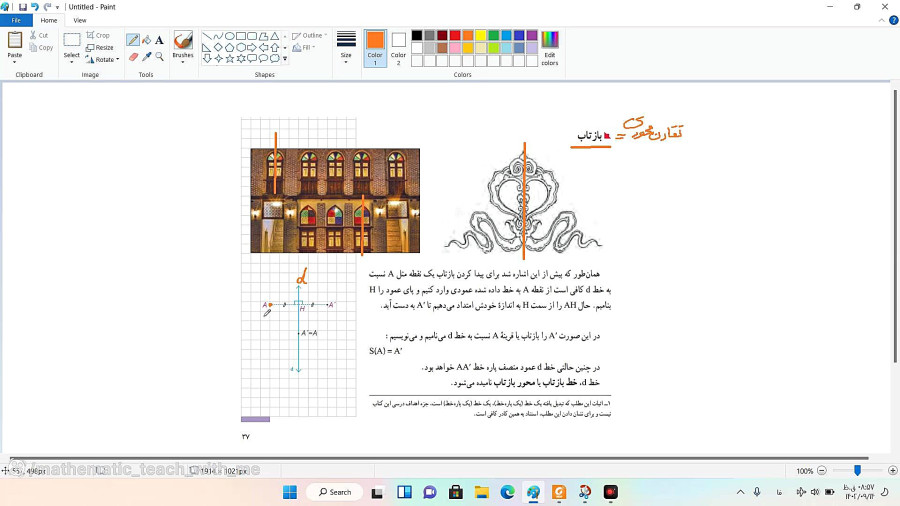
Task: Pick the Diamond shape
Action: point(218,47)
